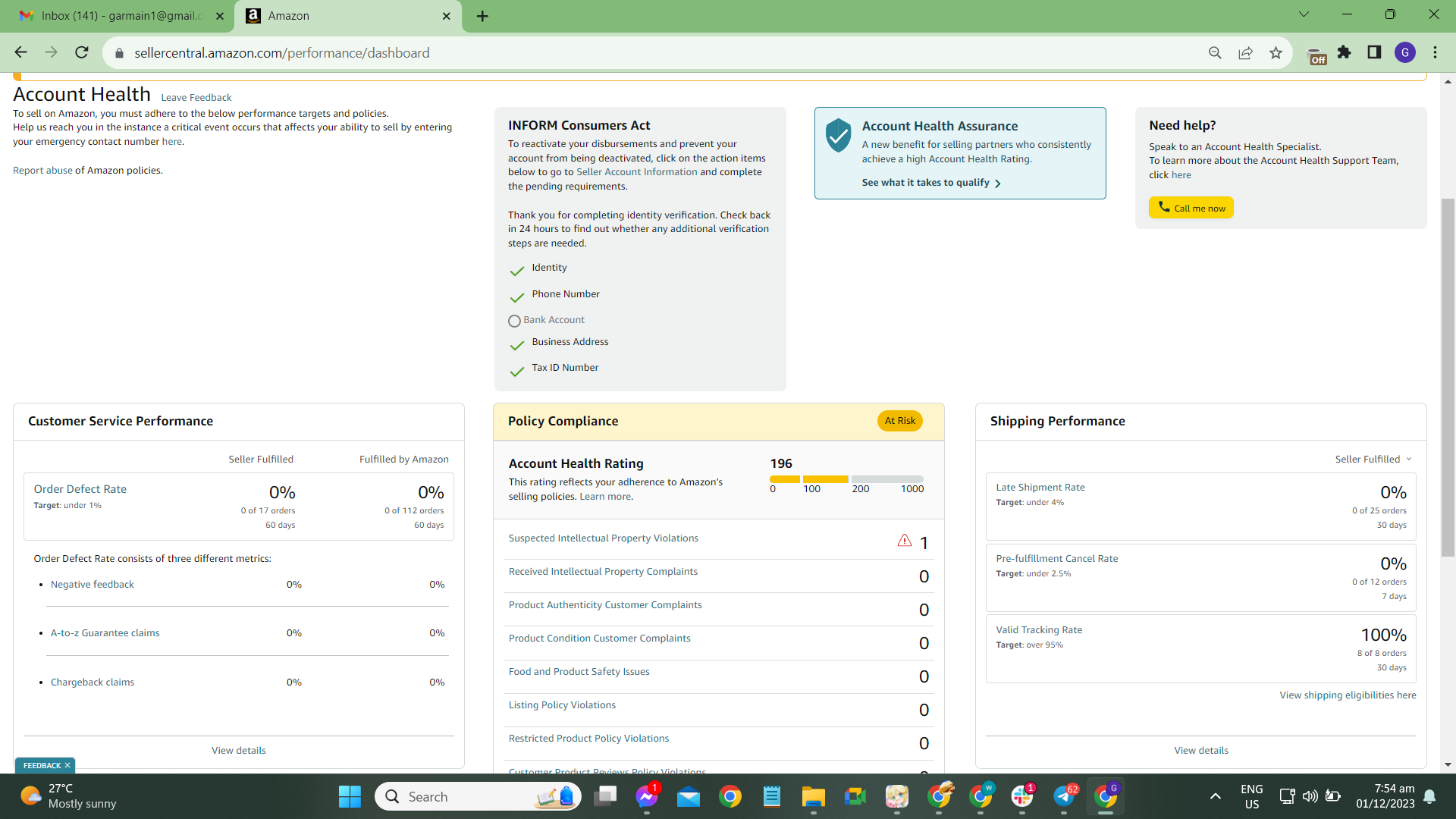Open the tab search chevron in title bar

1304,14
